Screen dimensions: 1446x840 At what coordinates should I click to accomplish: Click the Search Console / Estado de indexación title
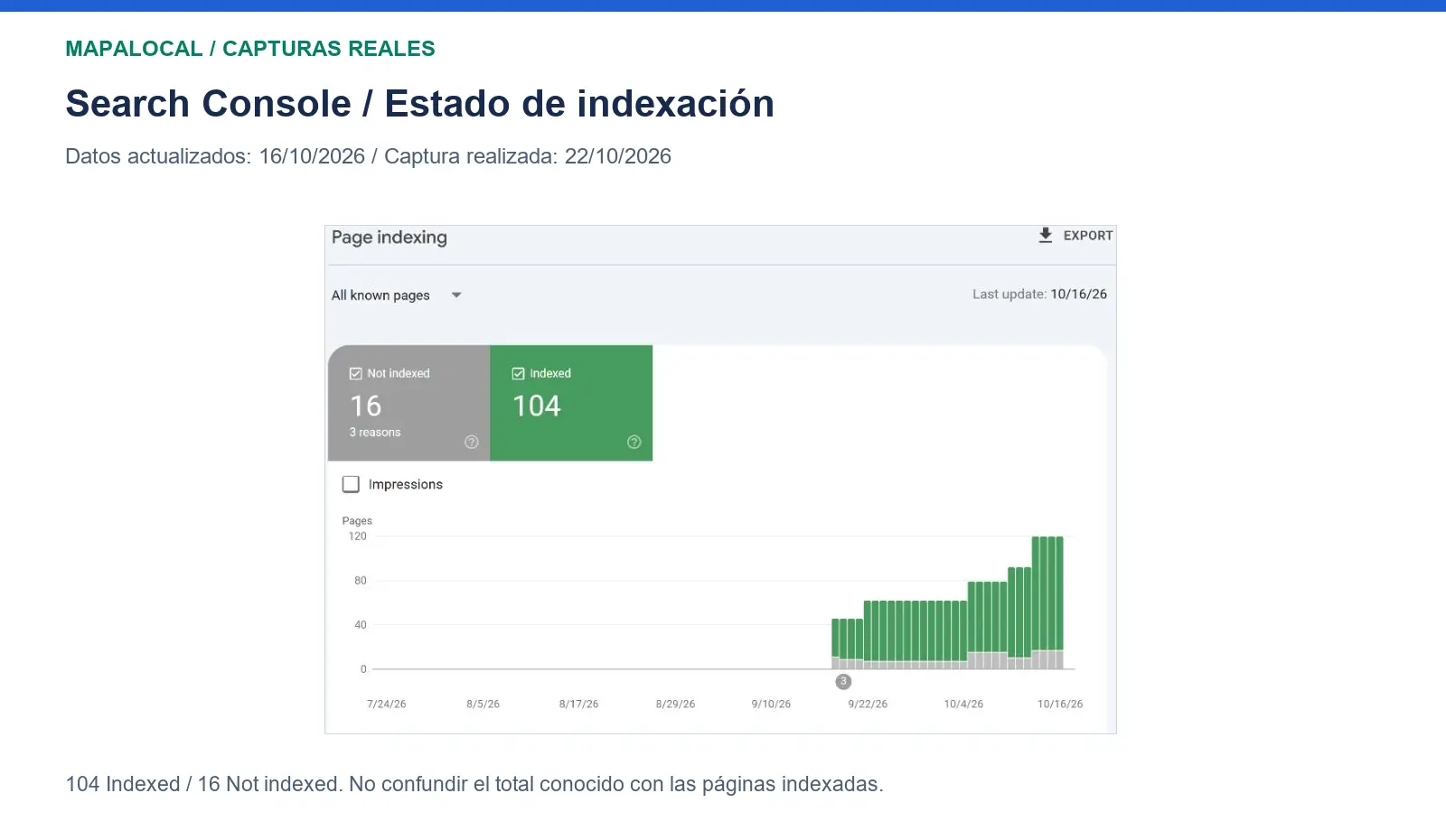(420, 104)
